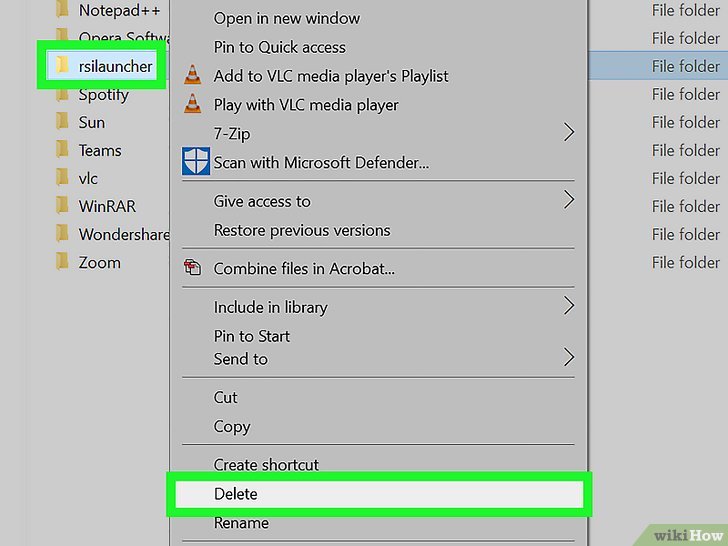Expand the Include in library submenu arrow

(569, 306)
